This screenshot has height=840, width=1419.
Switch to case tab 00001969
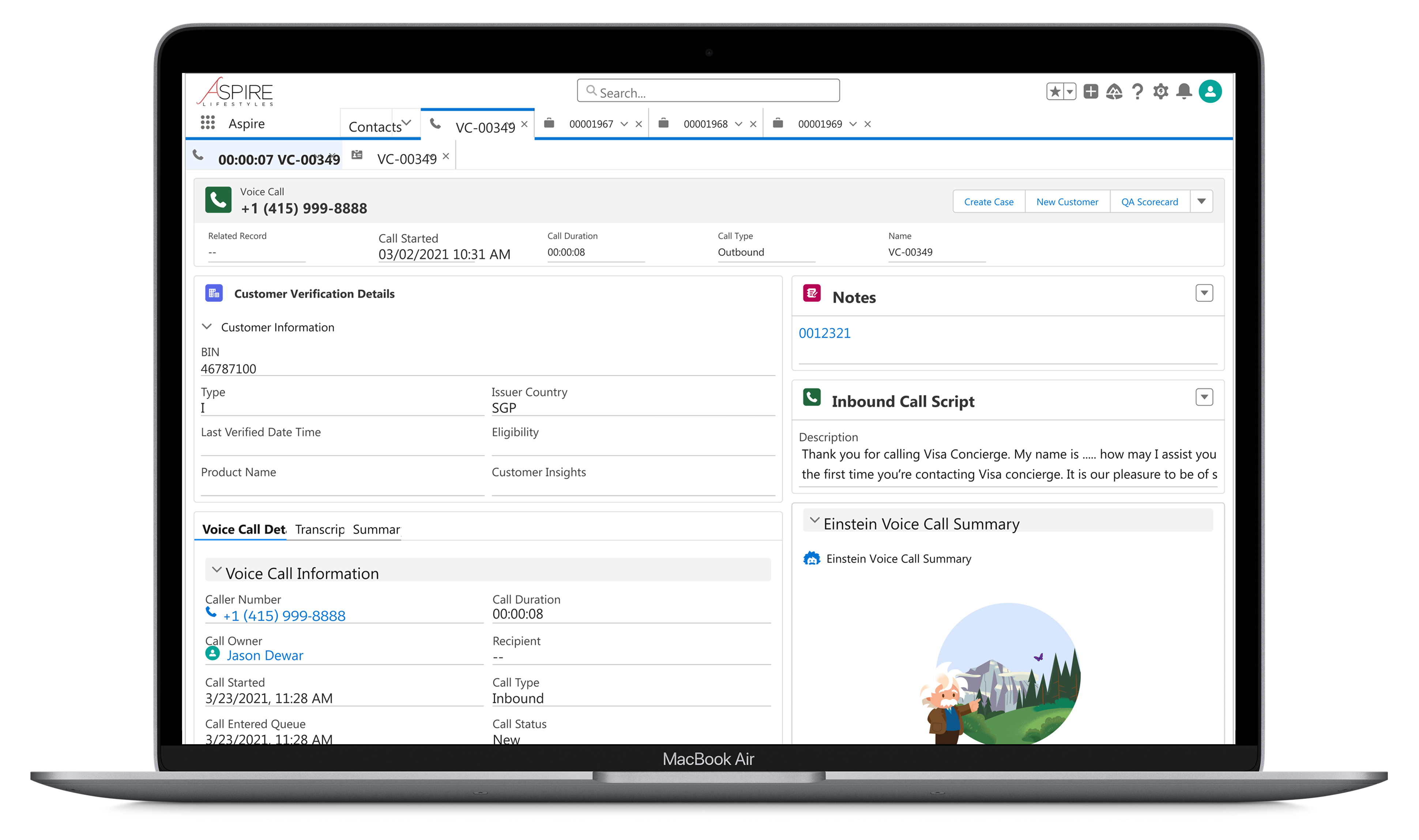click(x=820, y=124)
